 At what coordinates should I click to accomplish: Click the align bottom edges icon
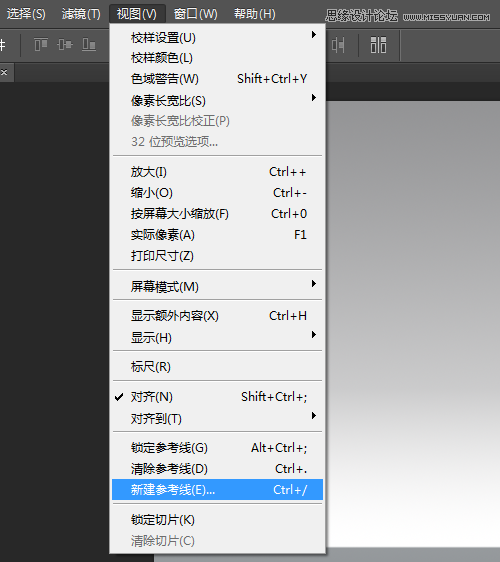(x=89, y=45)
